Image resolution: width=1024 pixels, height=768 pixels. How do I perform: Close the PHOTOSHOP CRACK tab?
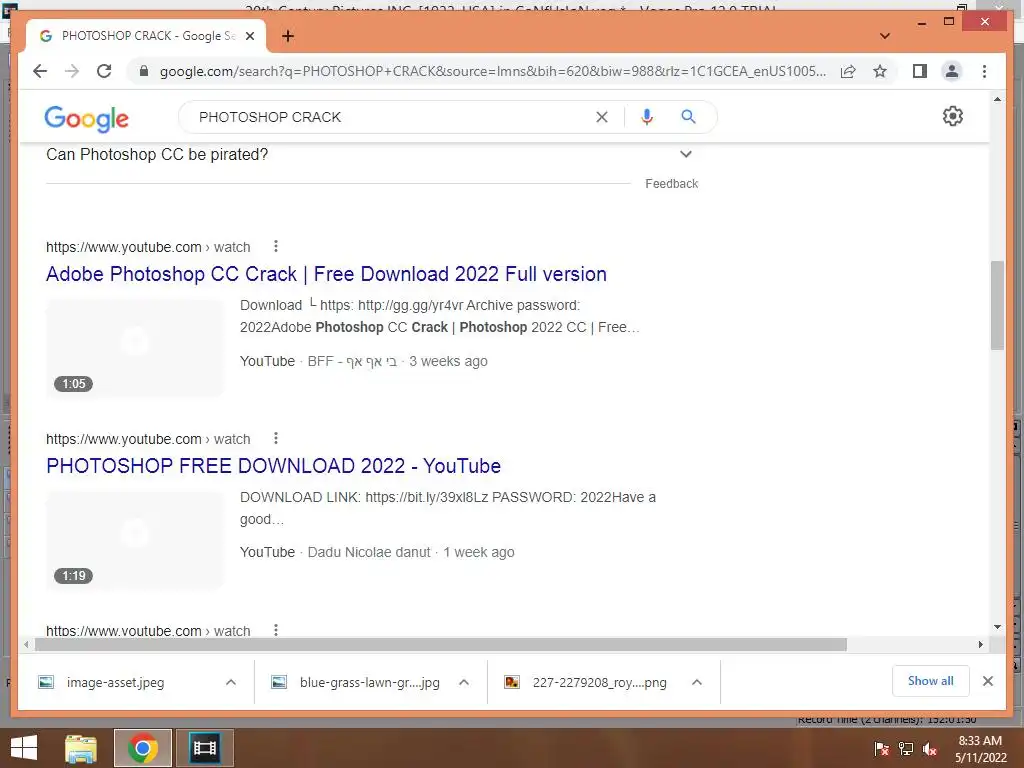pos(249,36)
